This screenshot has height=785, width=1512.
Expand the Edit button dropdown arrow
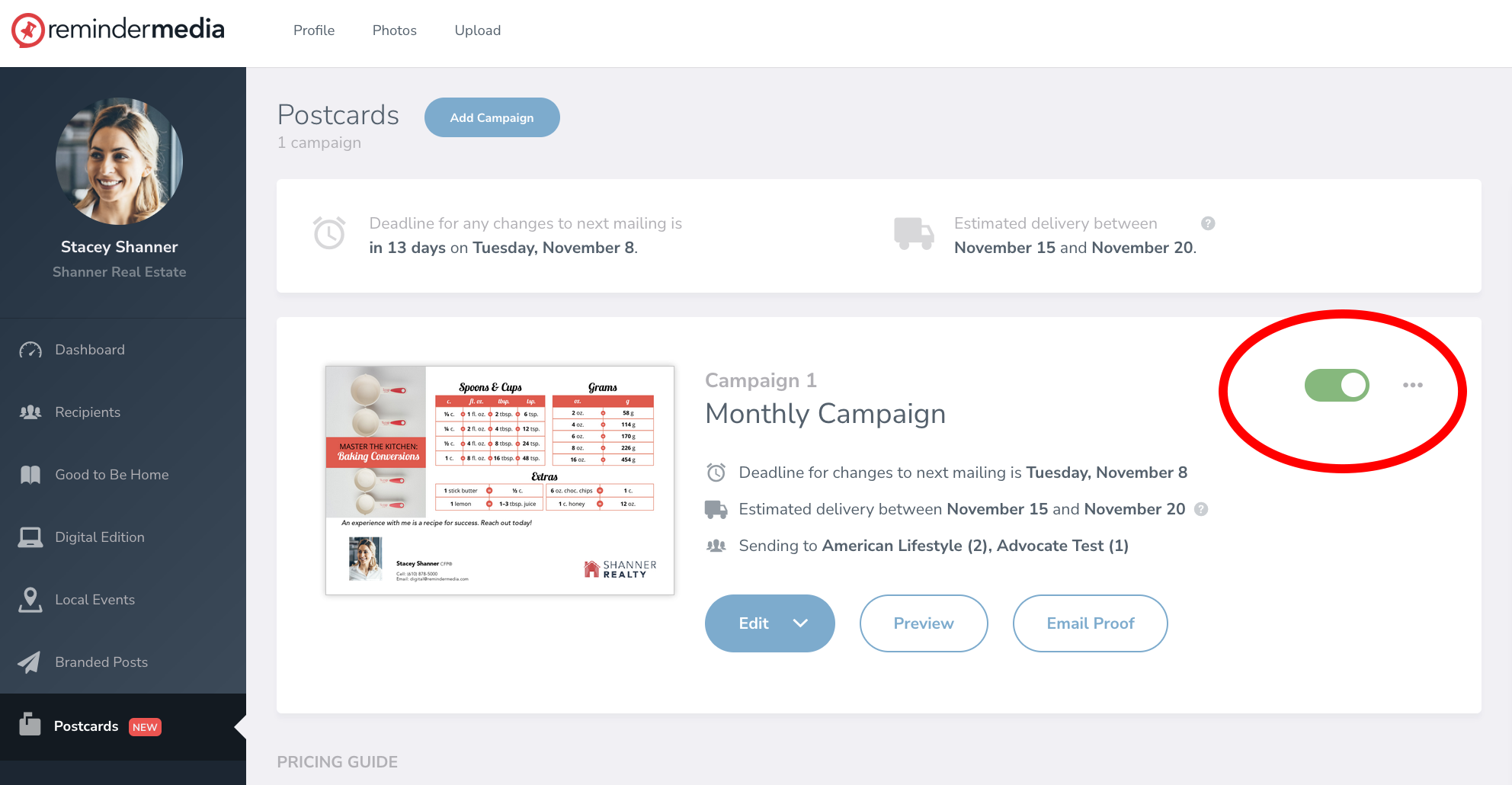click(x=800, y=623)
